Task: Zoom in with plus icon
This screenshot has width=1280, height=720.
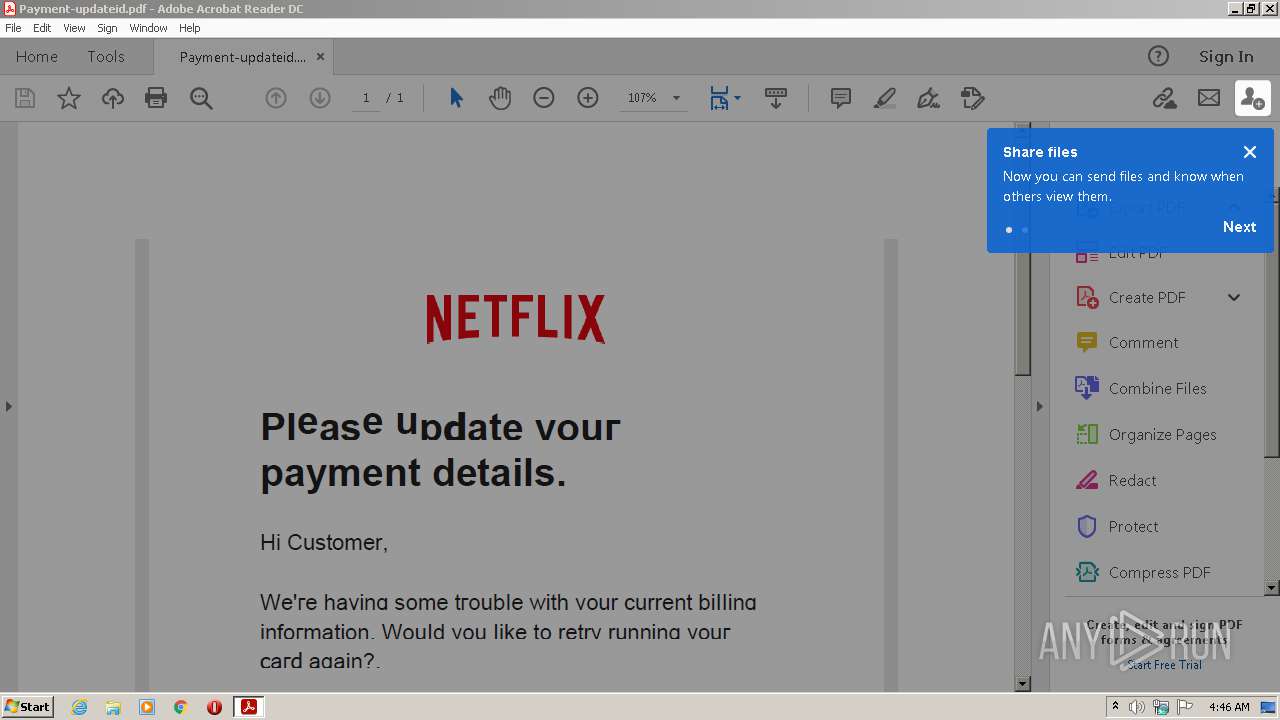Action: (x=588, y=98)
